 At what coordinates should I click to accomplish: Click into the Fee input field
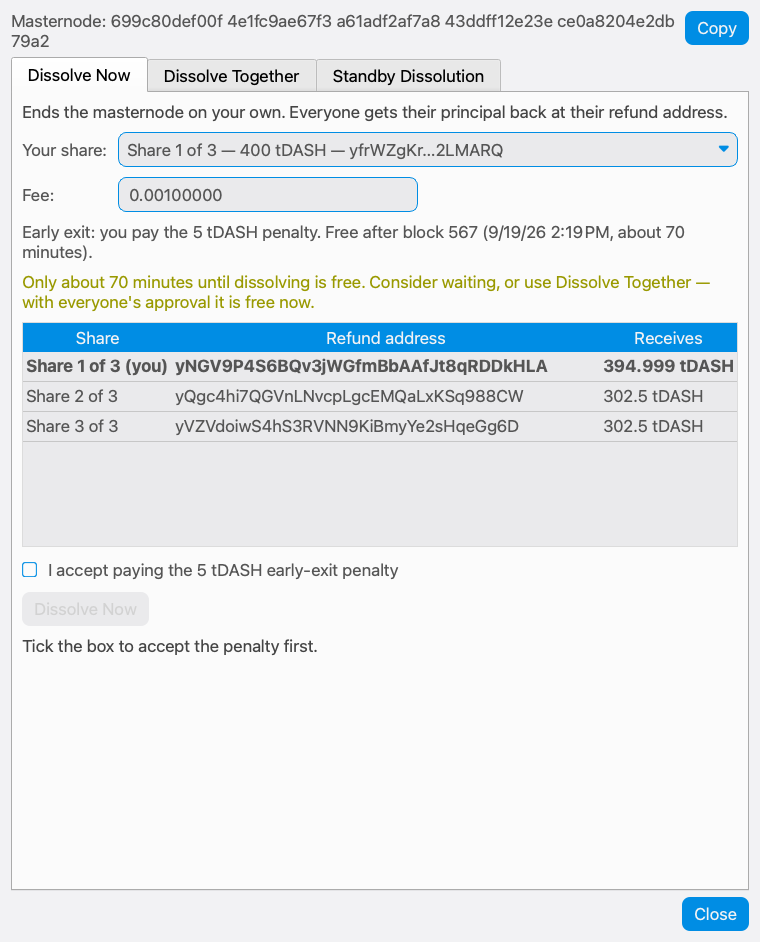(267, 195)
